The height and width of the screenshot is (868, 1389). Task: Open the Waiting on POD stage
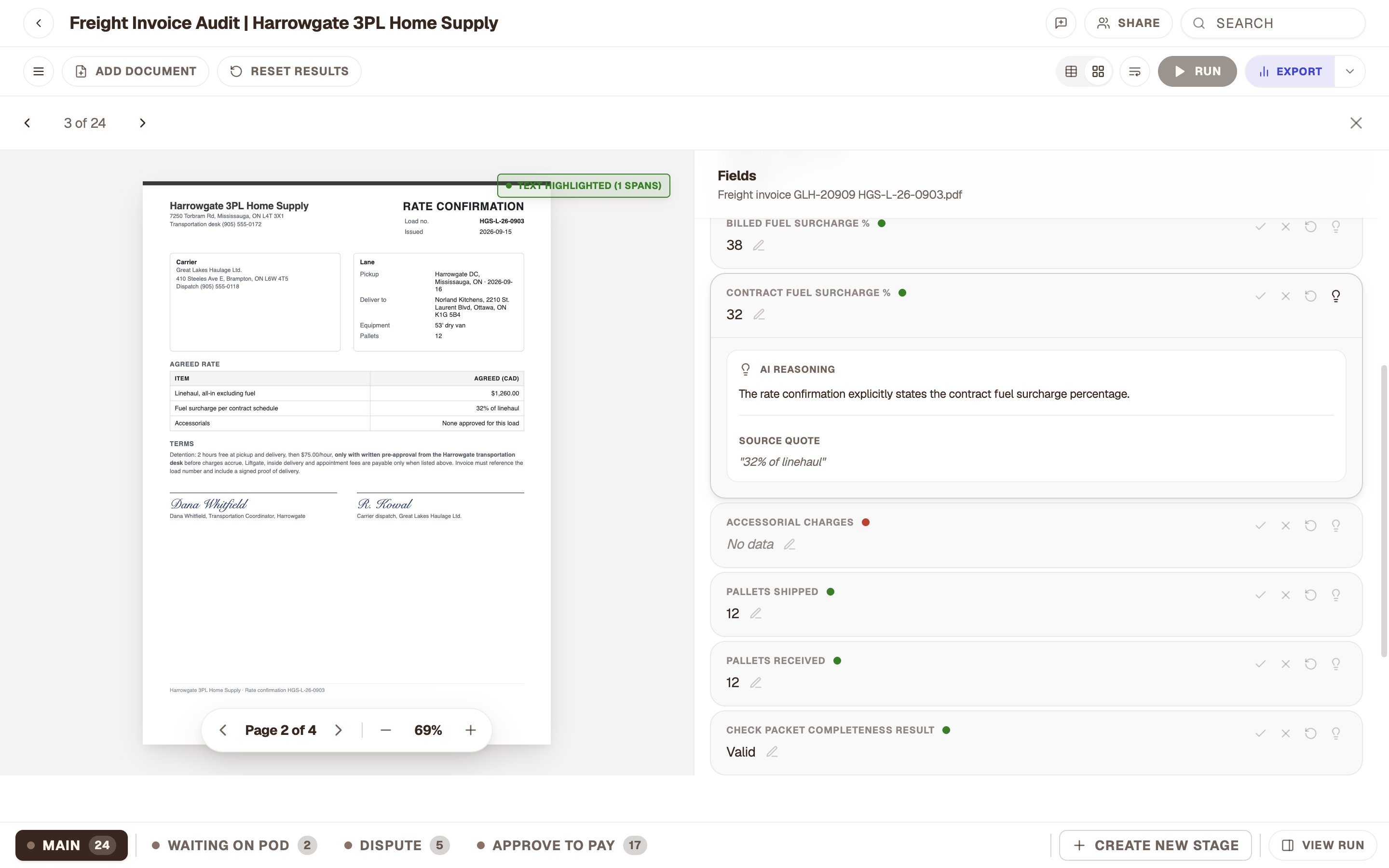pos(234,845)
